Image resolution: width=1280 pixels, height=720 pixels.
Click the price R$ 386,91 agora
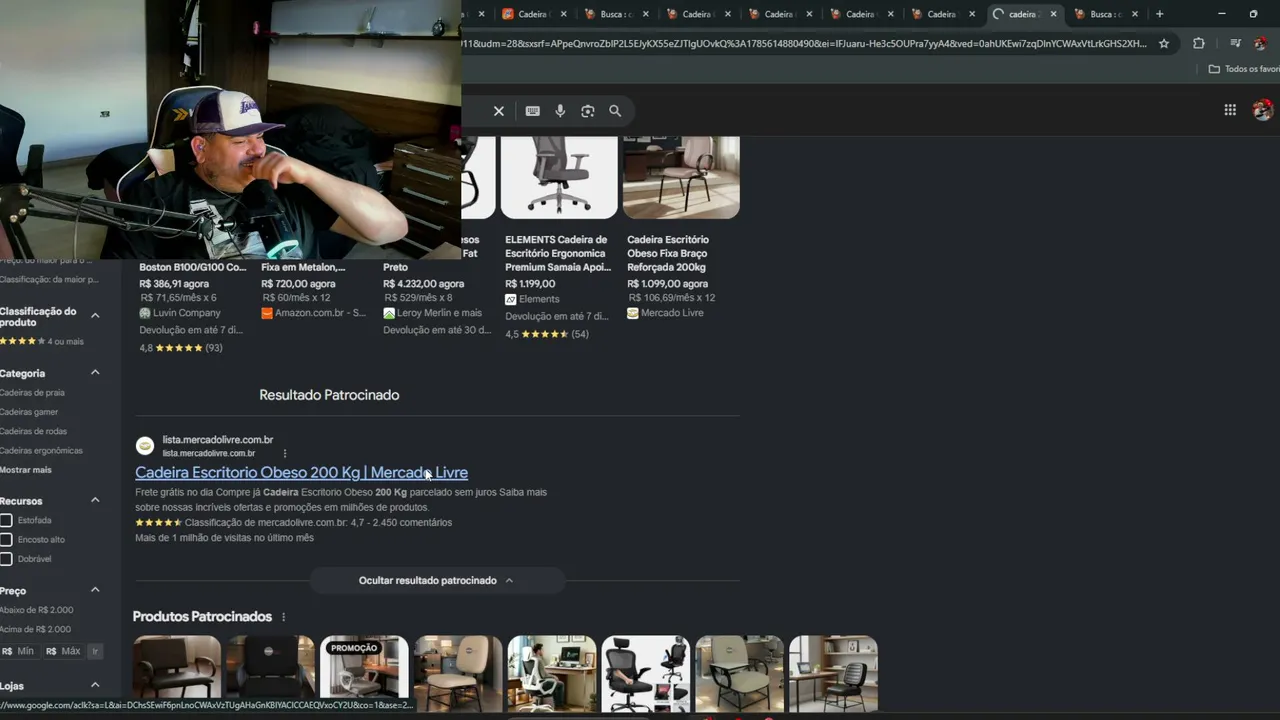tap(174, 284)
